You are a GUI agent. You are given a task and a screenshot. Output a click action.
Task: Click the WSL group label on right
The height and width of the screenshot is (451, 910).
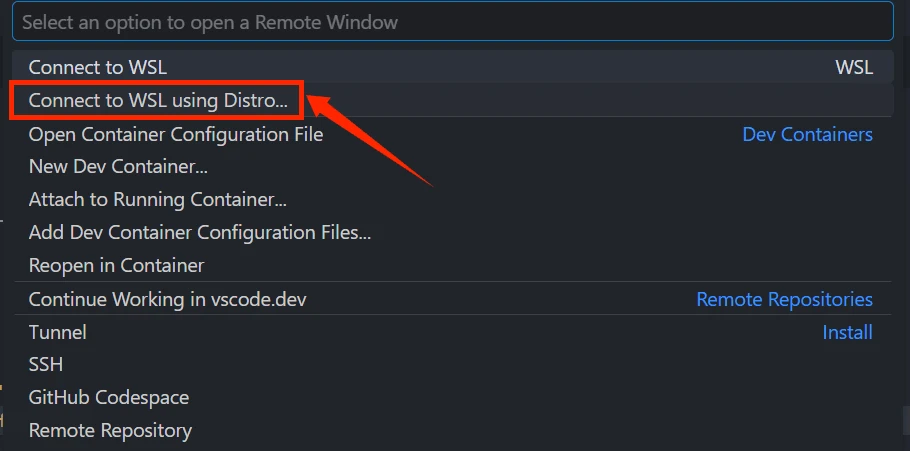853,67
